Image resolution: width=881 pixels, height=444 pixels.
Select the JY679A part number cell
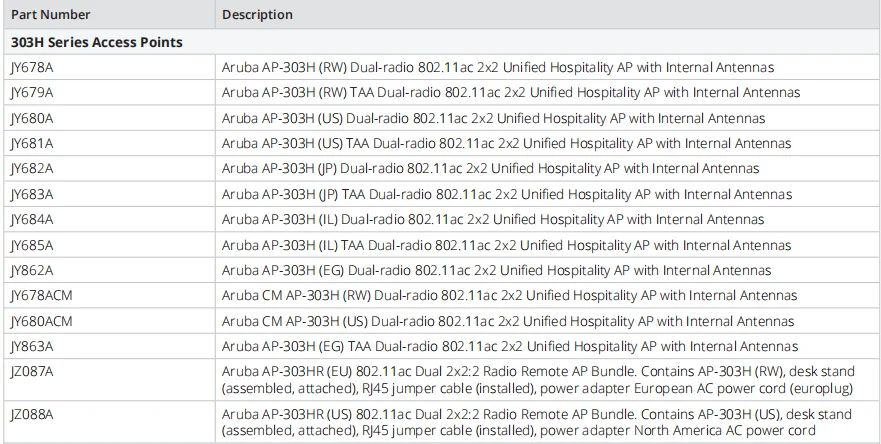32,92
